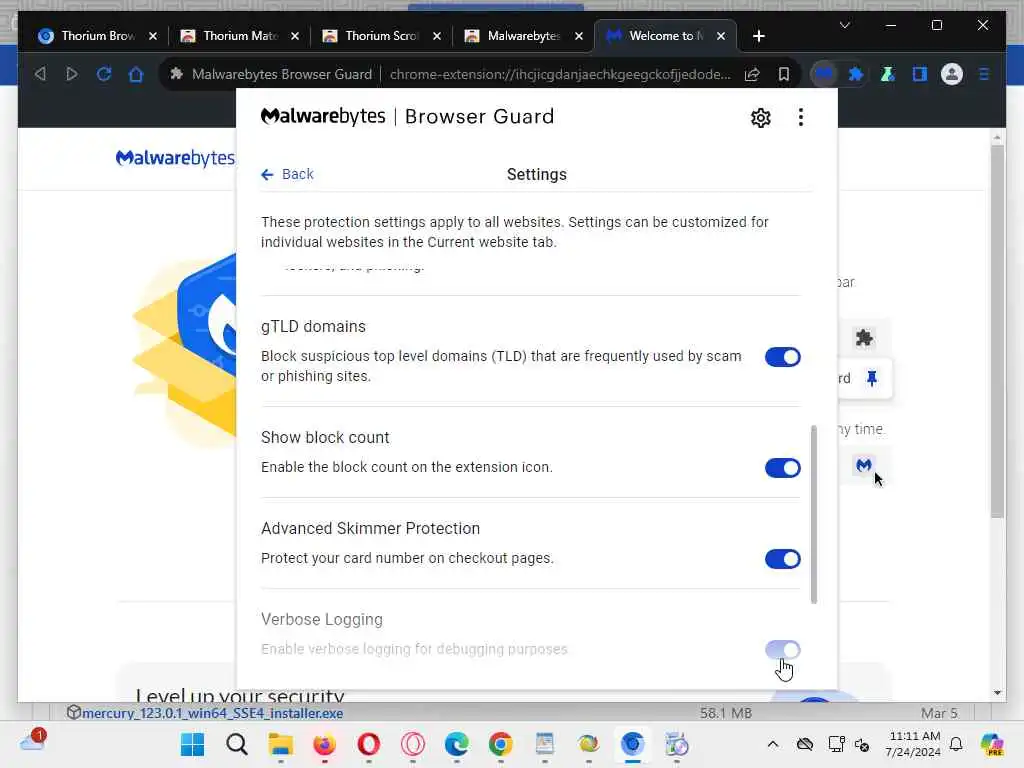Open a new browser tab
Screen dimensions: 1024x768
point(758,36)
